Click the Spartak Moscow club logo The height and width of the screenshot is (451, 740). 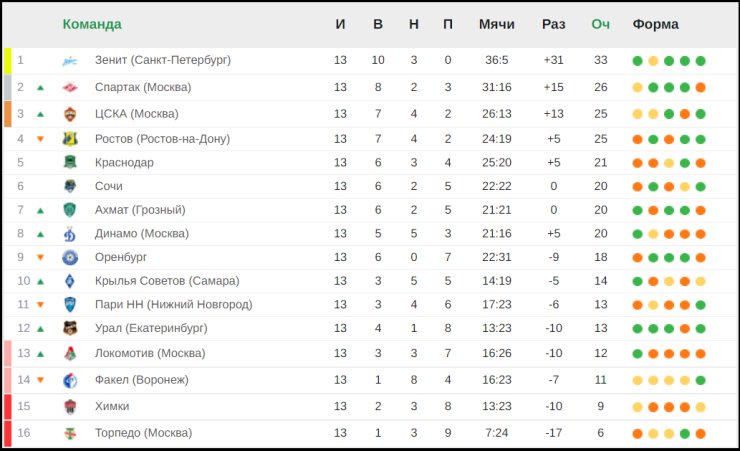pyautogui.click(x=70, y=87)
